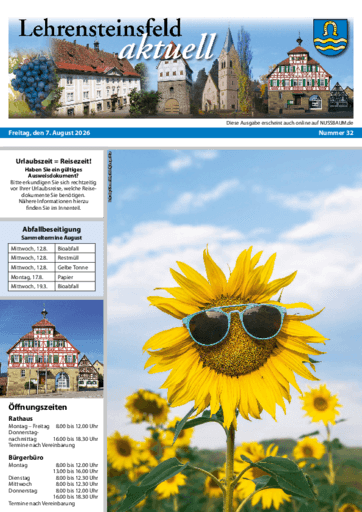The width and height of the screenshot is (362, 512).
Task: Click the Lehrensteinsfeld coat of arms emblem
Action: (330, 37)
